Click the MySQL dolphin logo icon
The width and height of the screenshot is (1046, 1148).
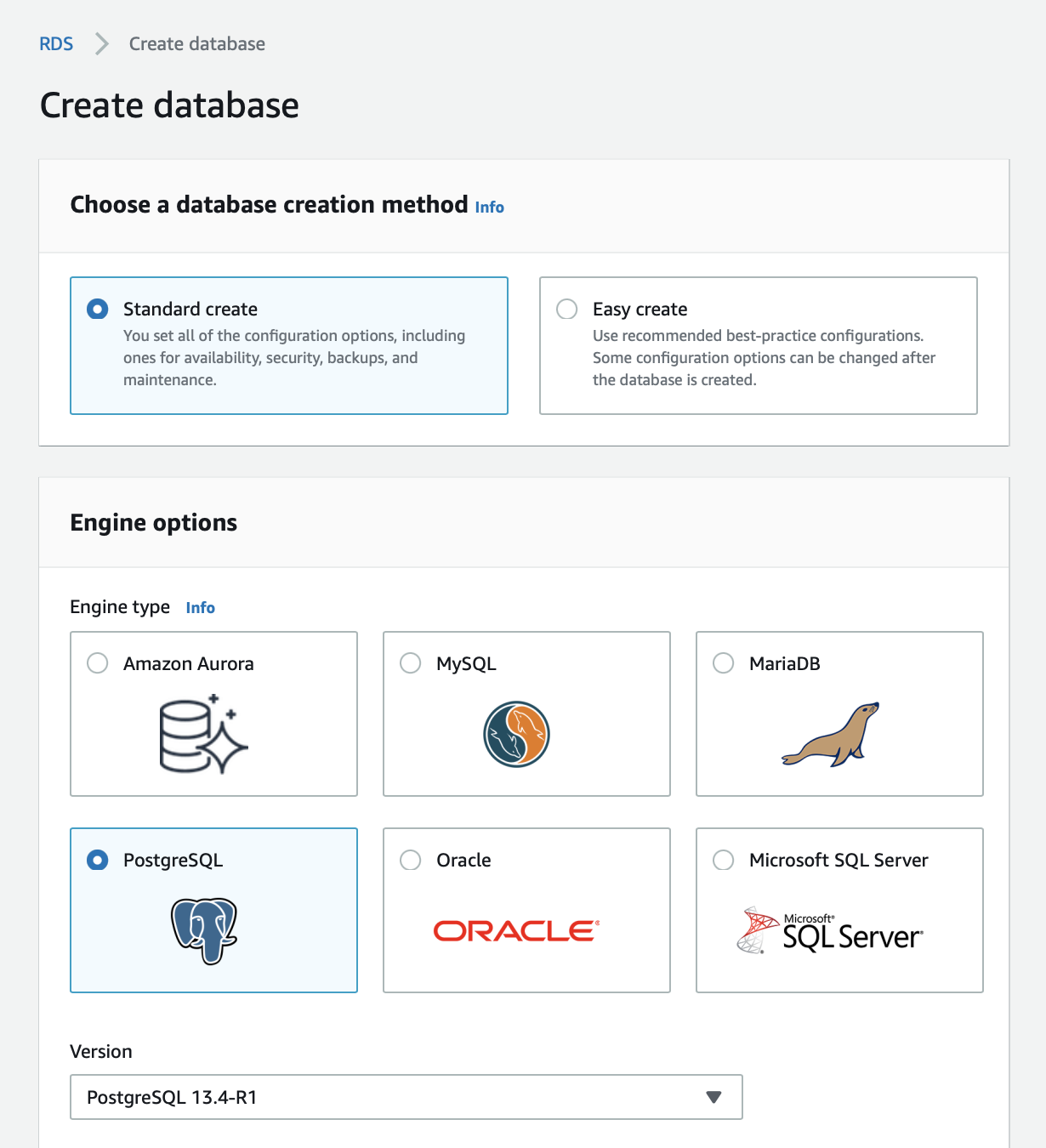516,734
